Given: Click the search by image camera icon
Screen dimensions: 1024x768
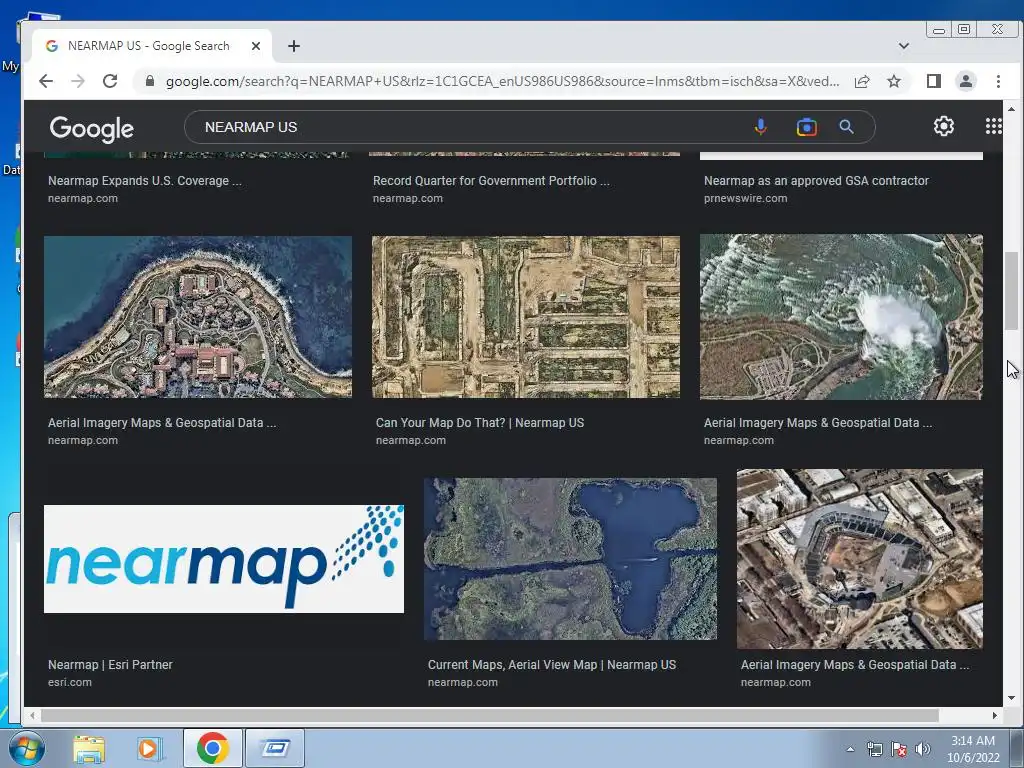Looking at the screenshot, I should coord(807,127).
